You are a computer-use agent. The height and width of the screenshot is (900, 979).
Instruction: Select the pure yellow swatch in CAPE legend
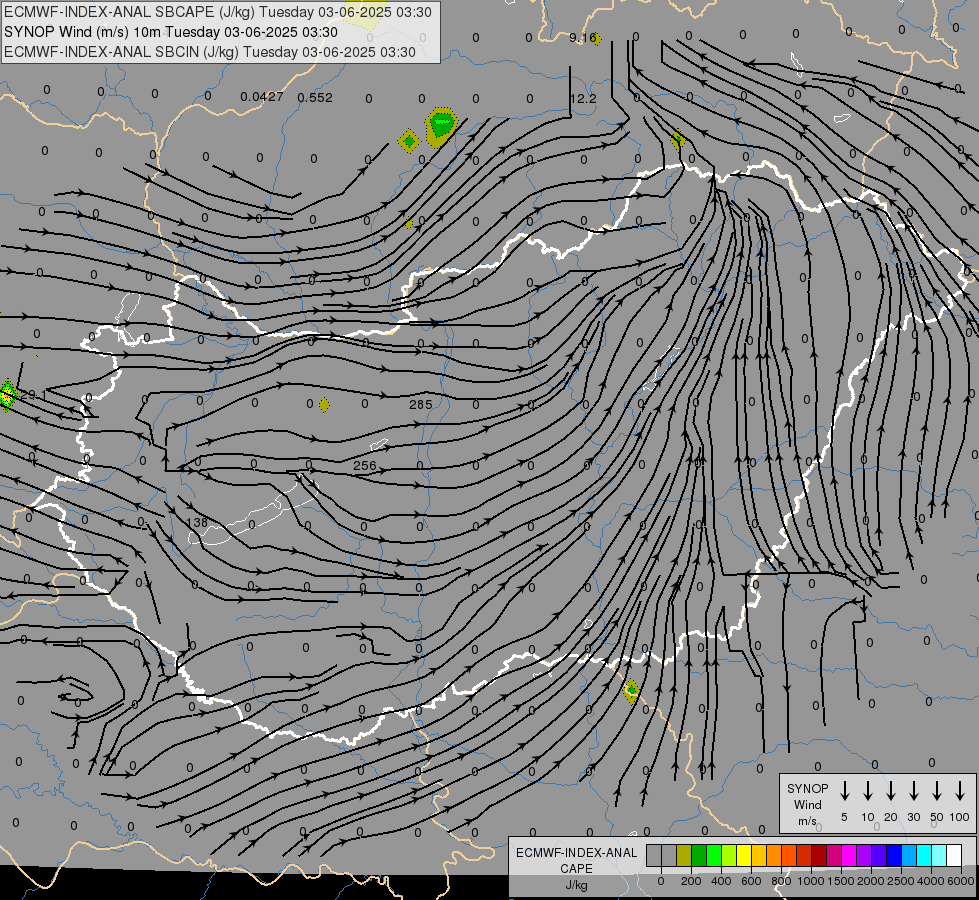(744, 856)
